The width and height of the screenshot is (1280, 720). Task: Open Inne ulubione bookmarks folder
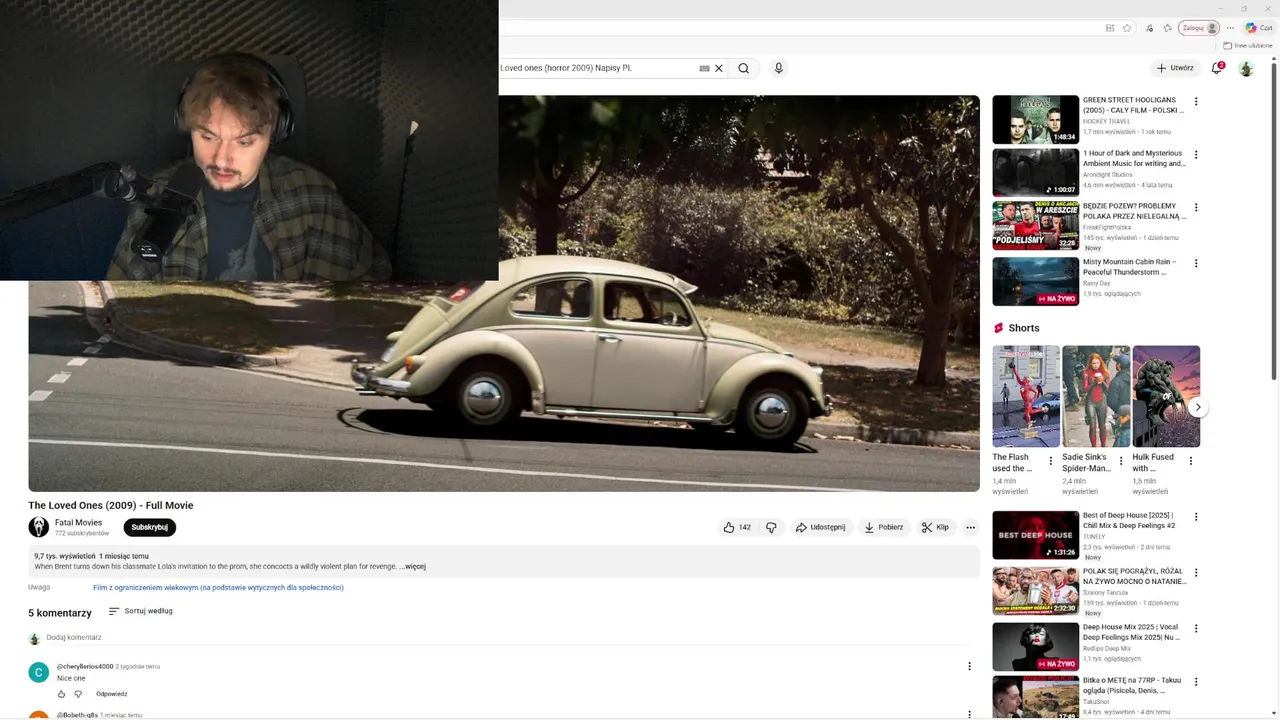tap(1248, 46)
